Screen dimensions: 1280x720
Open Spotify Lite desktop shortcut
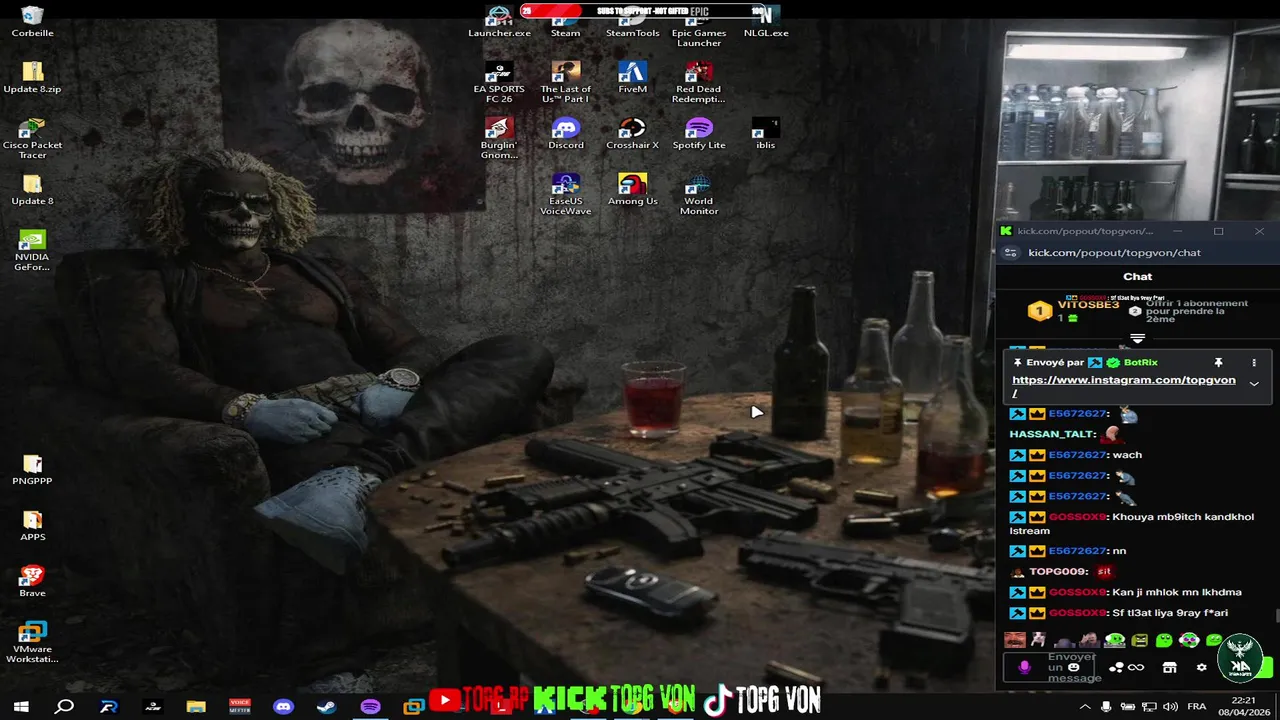click(x=699, y=133)
